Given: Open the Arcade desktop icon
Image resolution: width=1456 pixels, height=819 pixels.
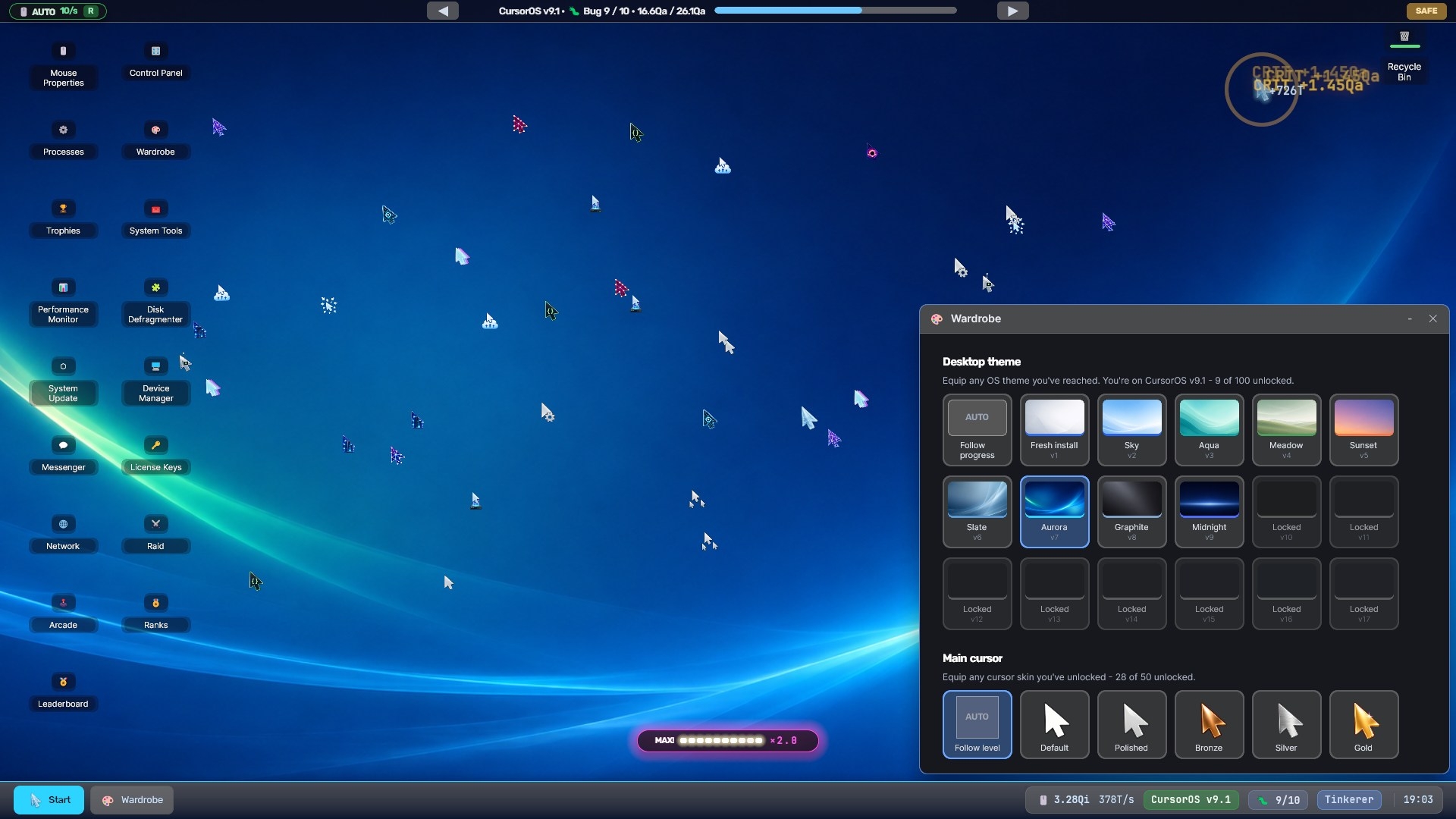Looking at the screenshot, I should tap(63, 613).
